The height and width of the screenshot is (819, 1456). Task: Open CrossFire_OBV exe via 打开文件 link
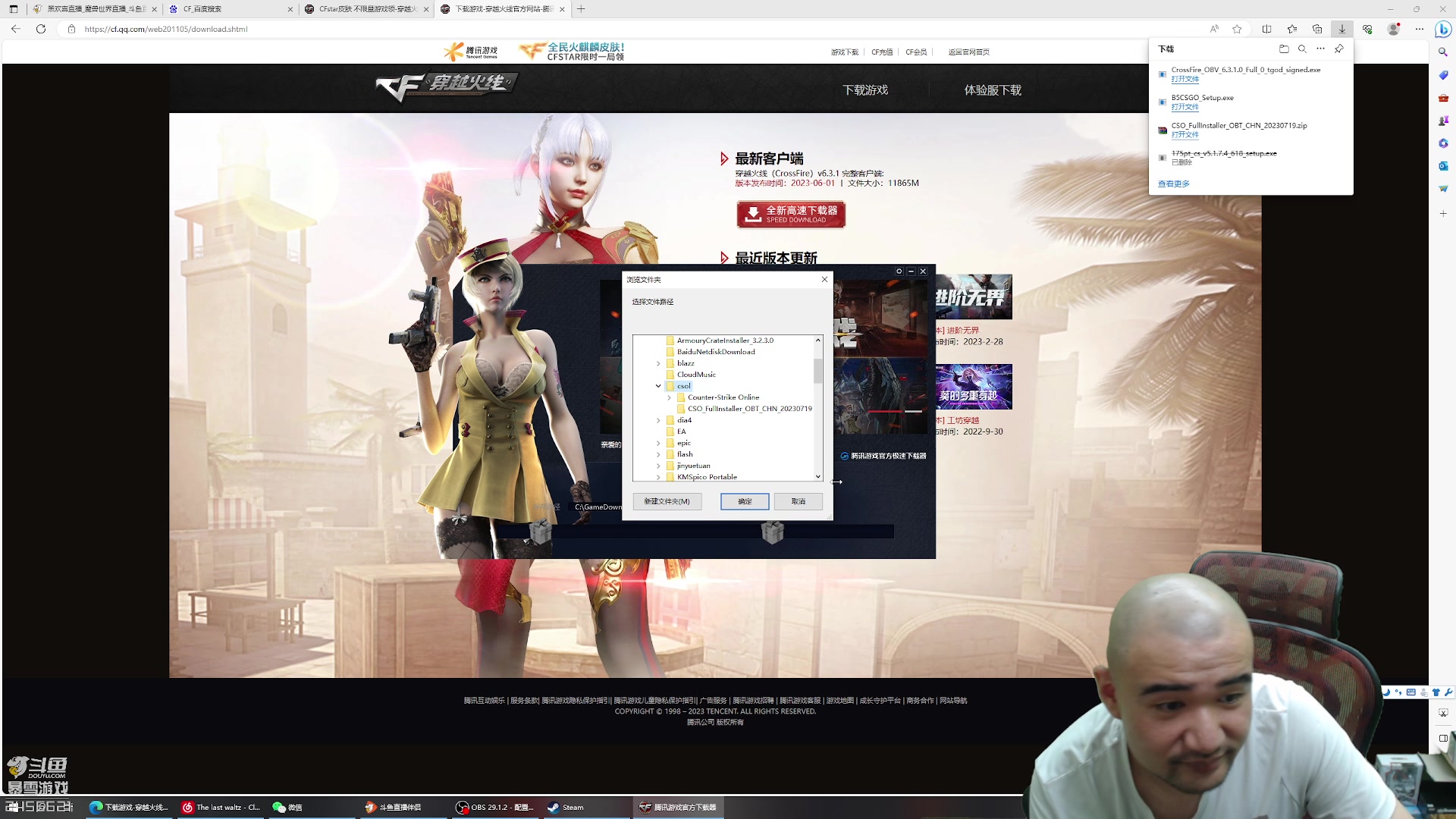[x=1185, y=80]
